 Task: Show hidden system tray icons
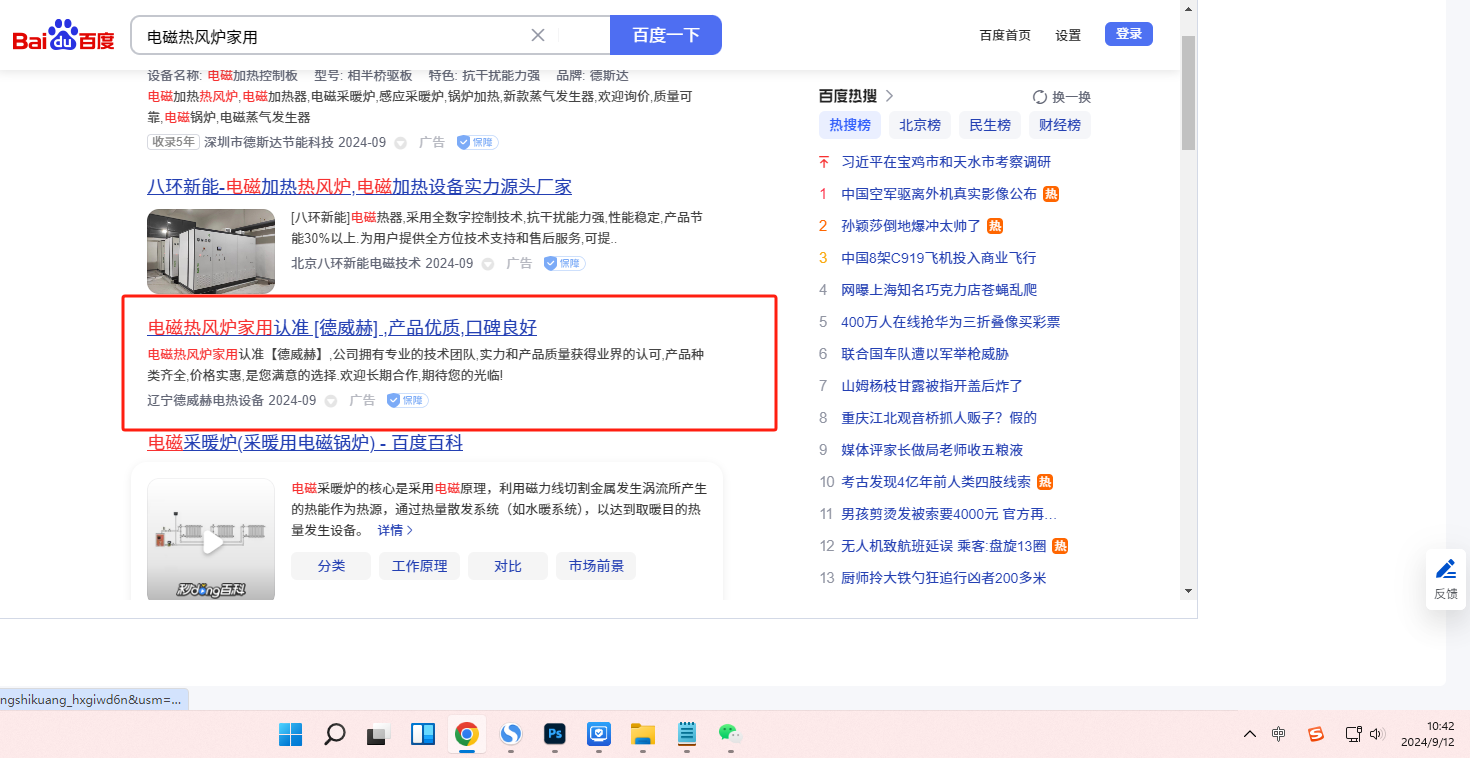(1250, 735)
